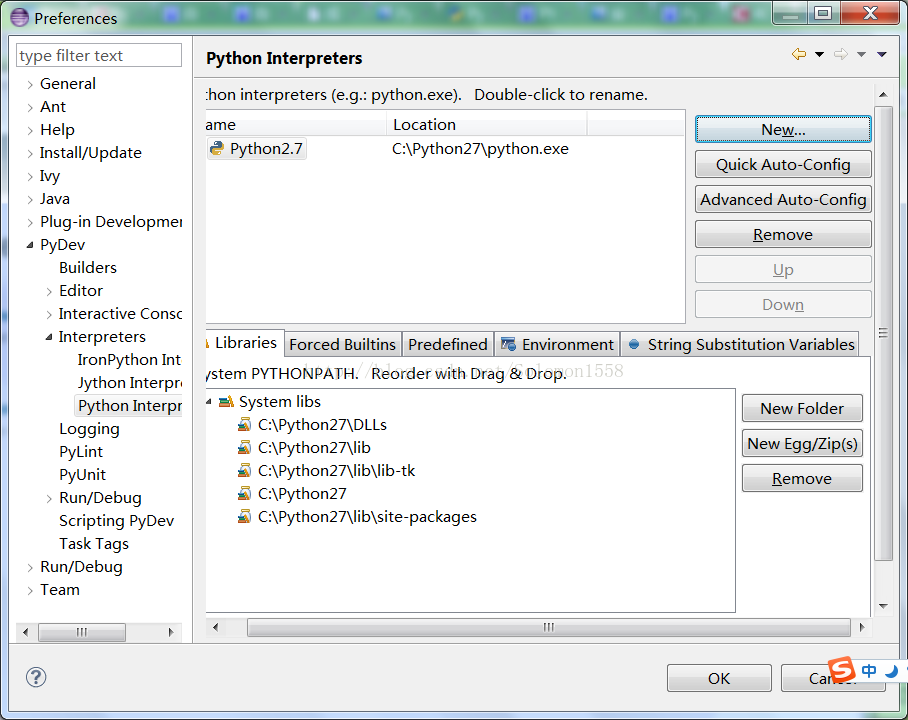The height and width of the screenshot is (720, 908).
Task: Click the library icon beside site-packages path
Action: point(244,517)
